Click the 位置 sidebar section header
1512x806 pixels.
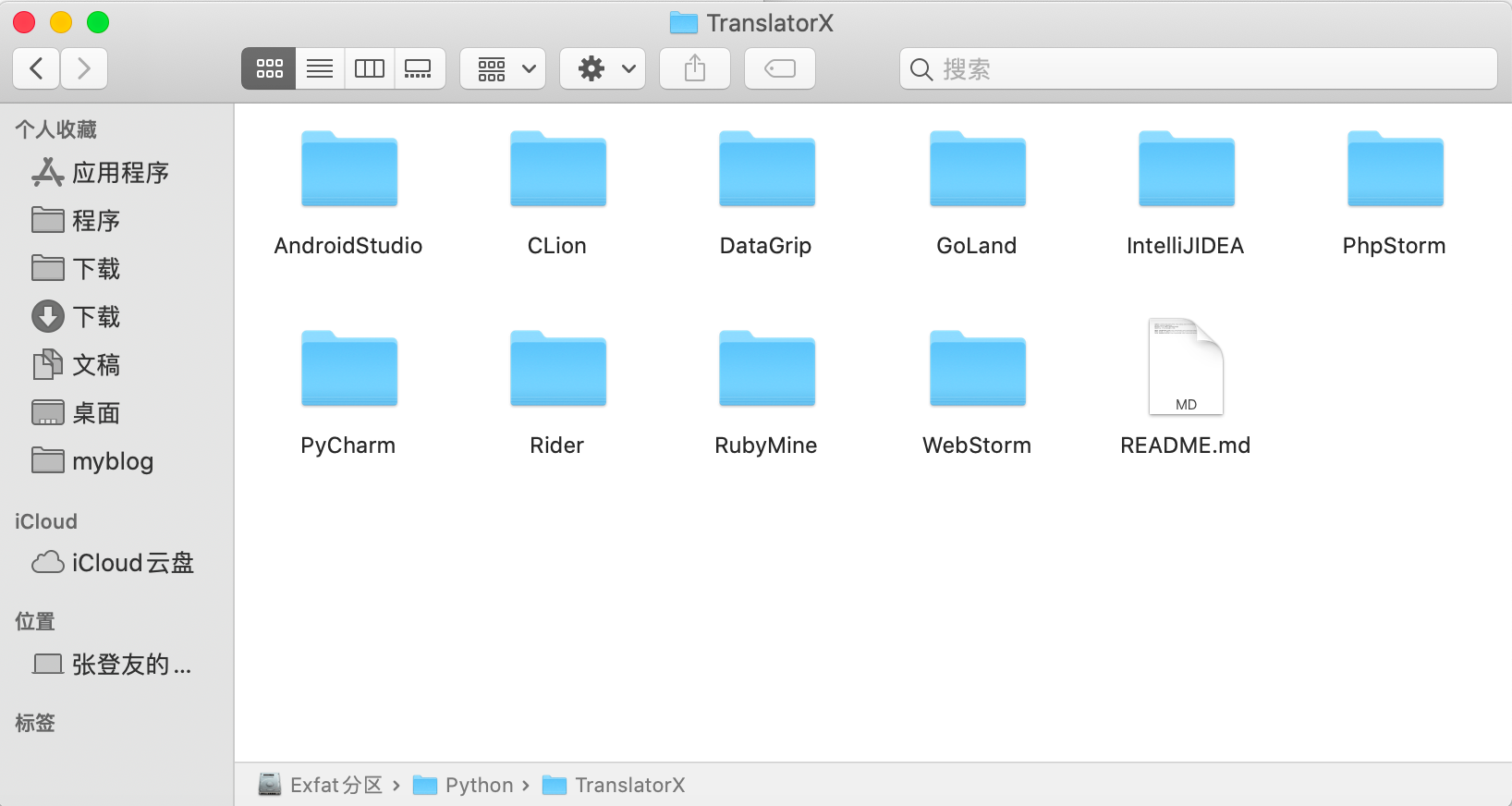[35, 621]
